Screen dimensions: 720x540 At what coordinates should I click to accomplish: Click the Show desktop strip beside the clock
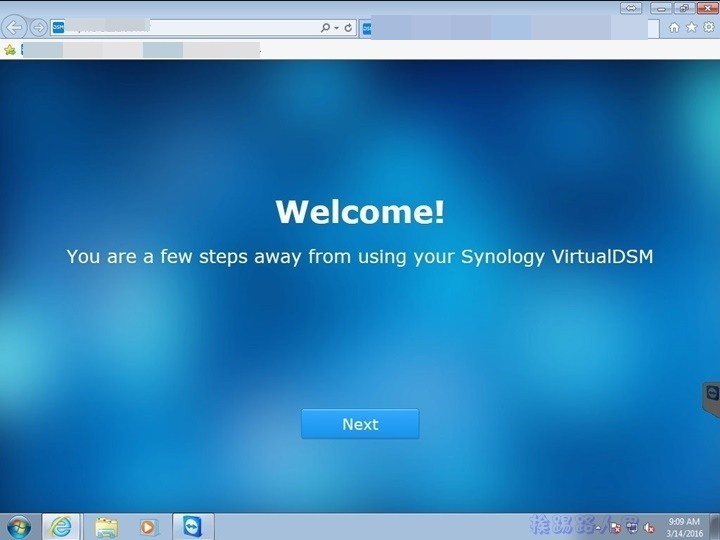714,527
